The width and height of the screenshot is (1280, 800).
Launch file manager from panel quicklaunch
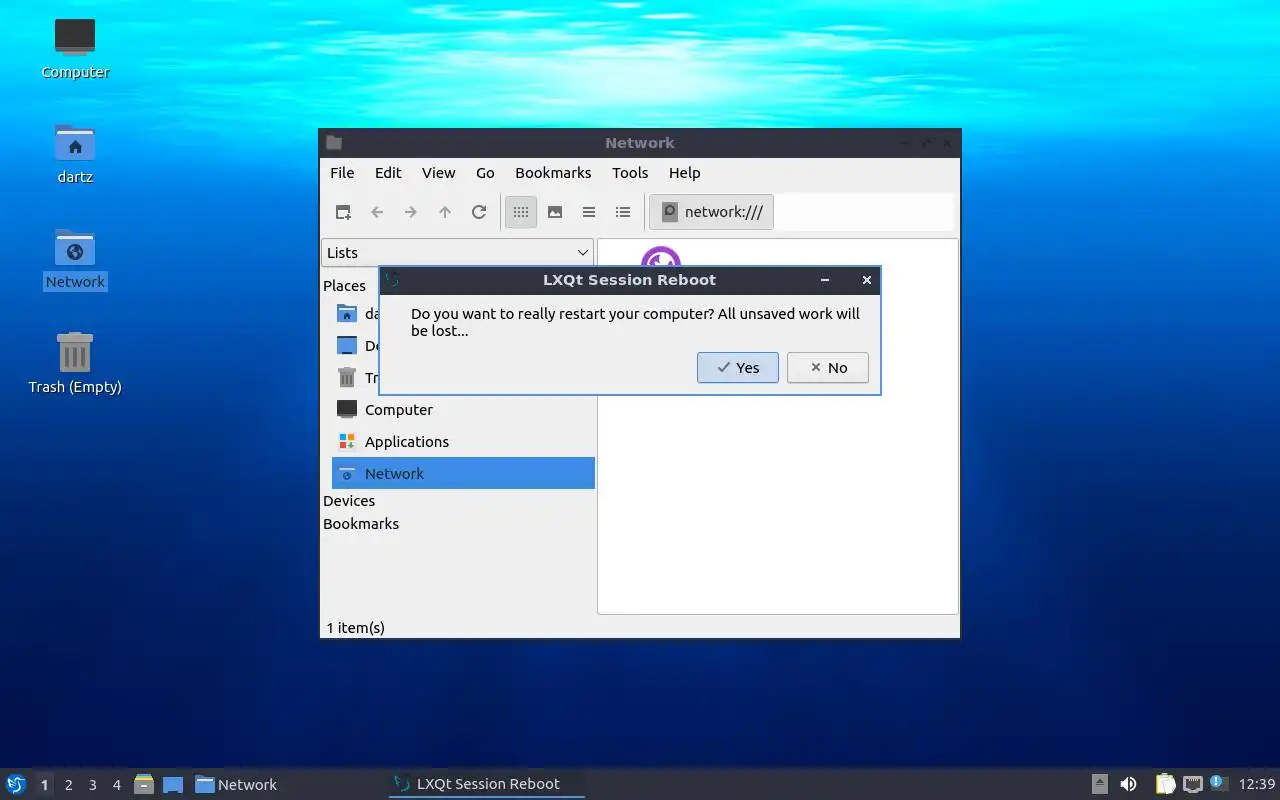coord(144,784)
